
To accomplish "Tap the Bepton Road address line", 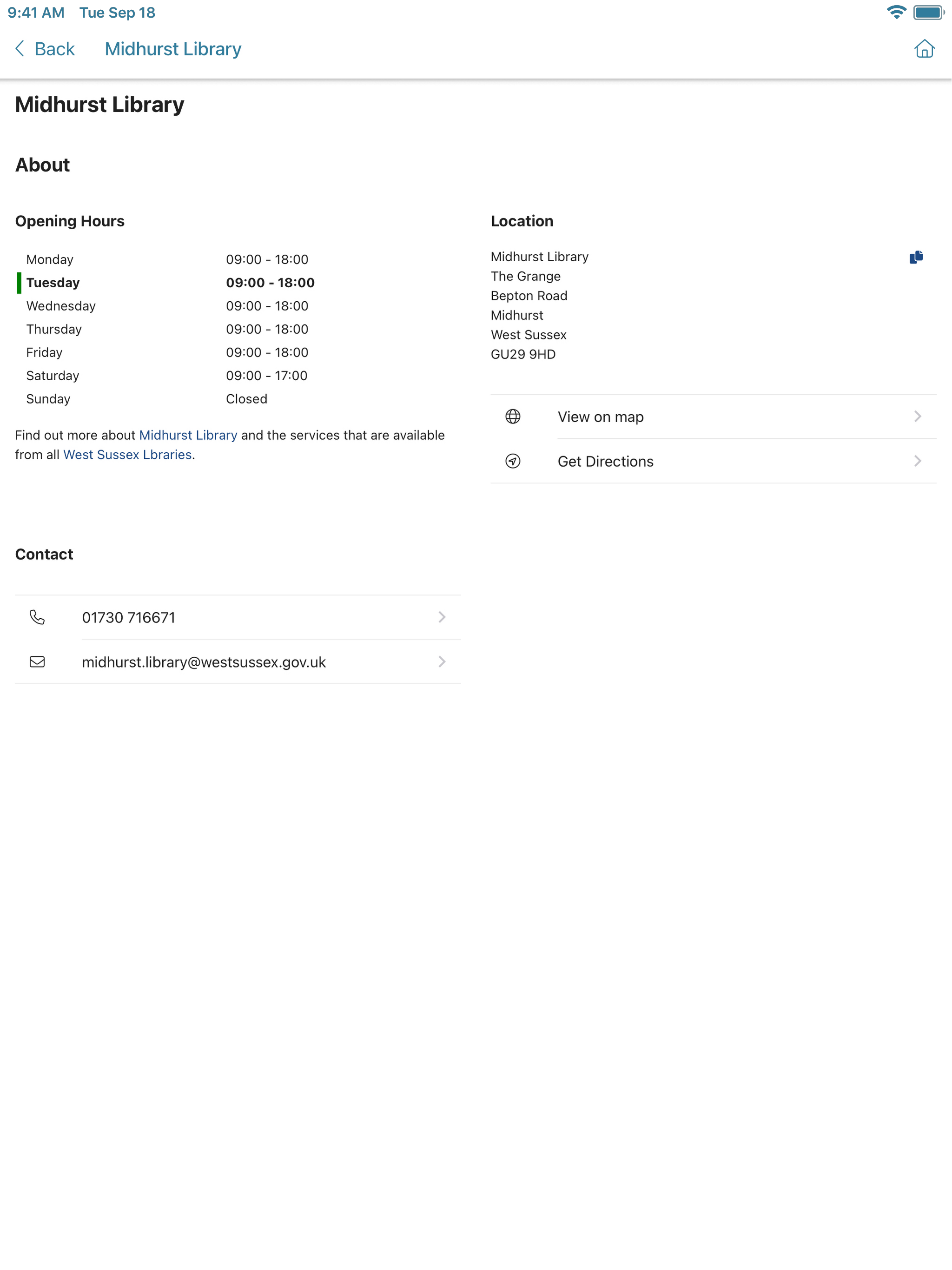I will pyautogui.click(x=529, y=296).
